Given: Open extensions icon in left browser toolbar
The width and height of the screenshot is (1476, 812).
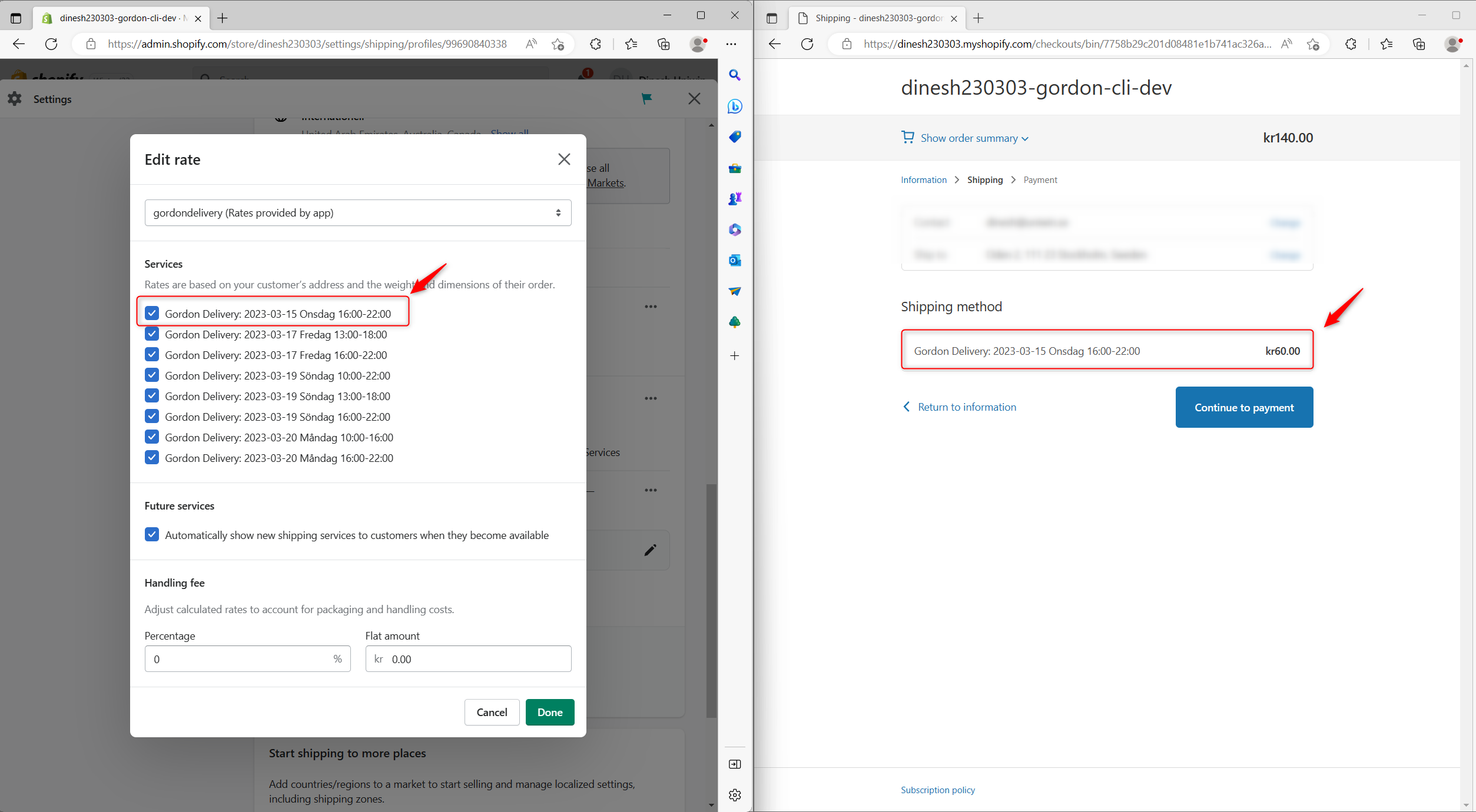Looking at the screenshot, I should [595, 44].
